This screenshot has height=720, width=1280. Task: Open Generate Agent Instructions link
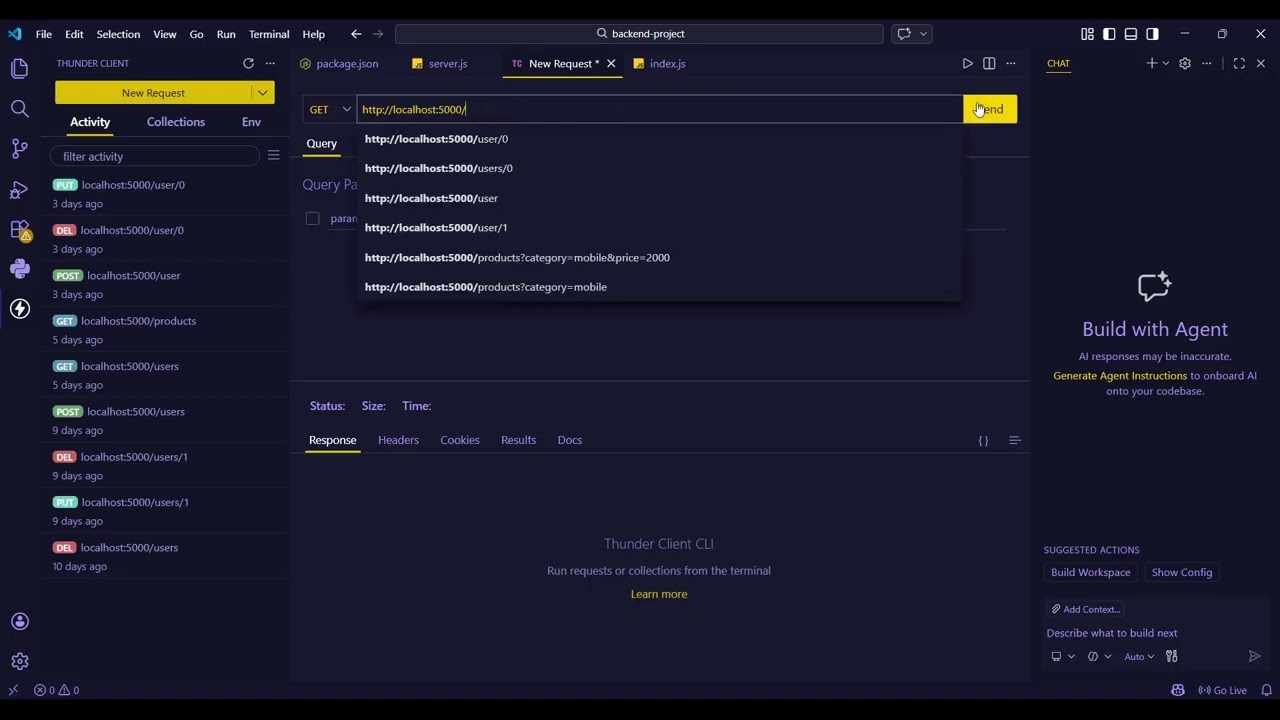[1120, 376]
